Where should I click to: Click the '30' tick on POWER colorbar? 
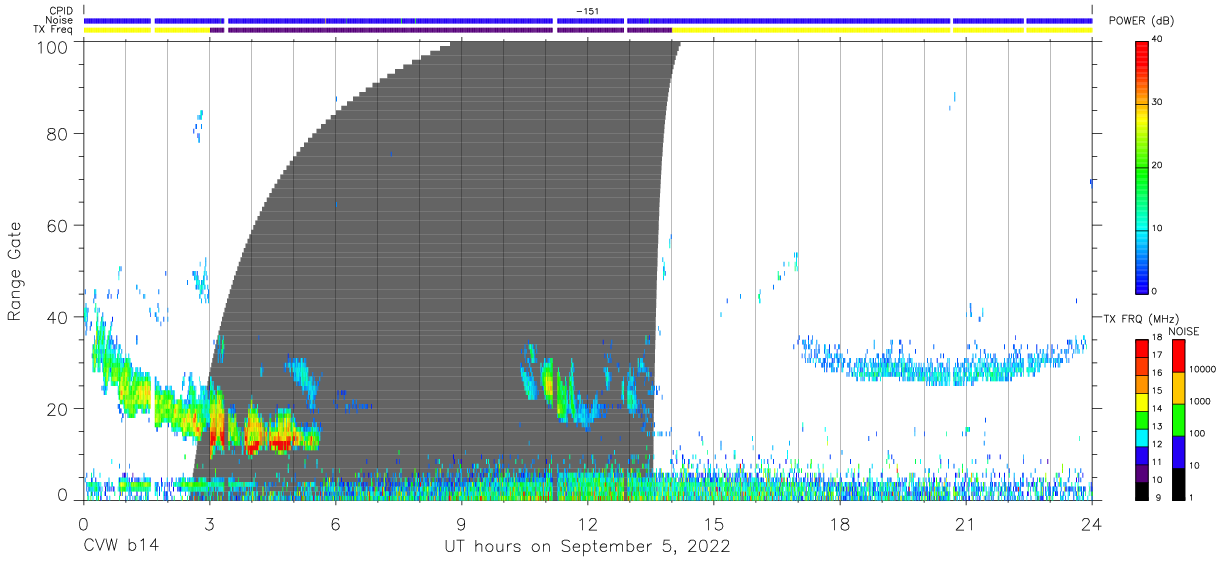[x=1158, y=102]
